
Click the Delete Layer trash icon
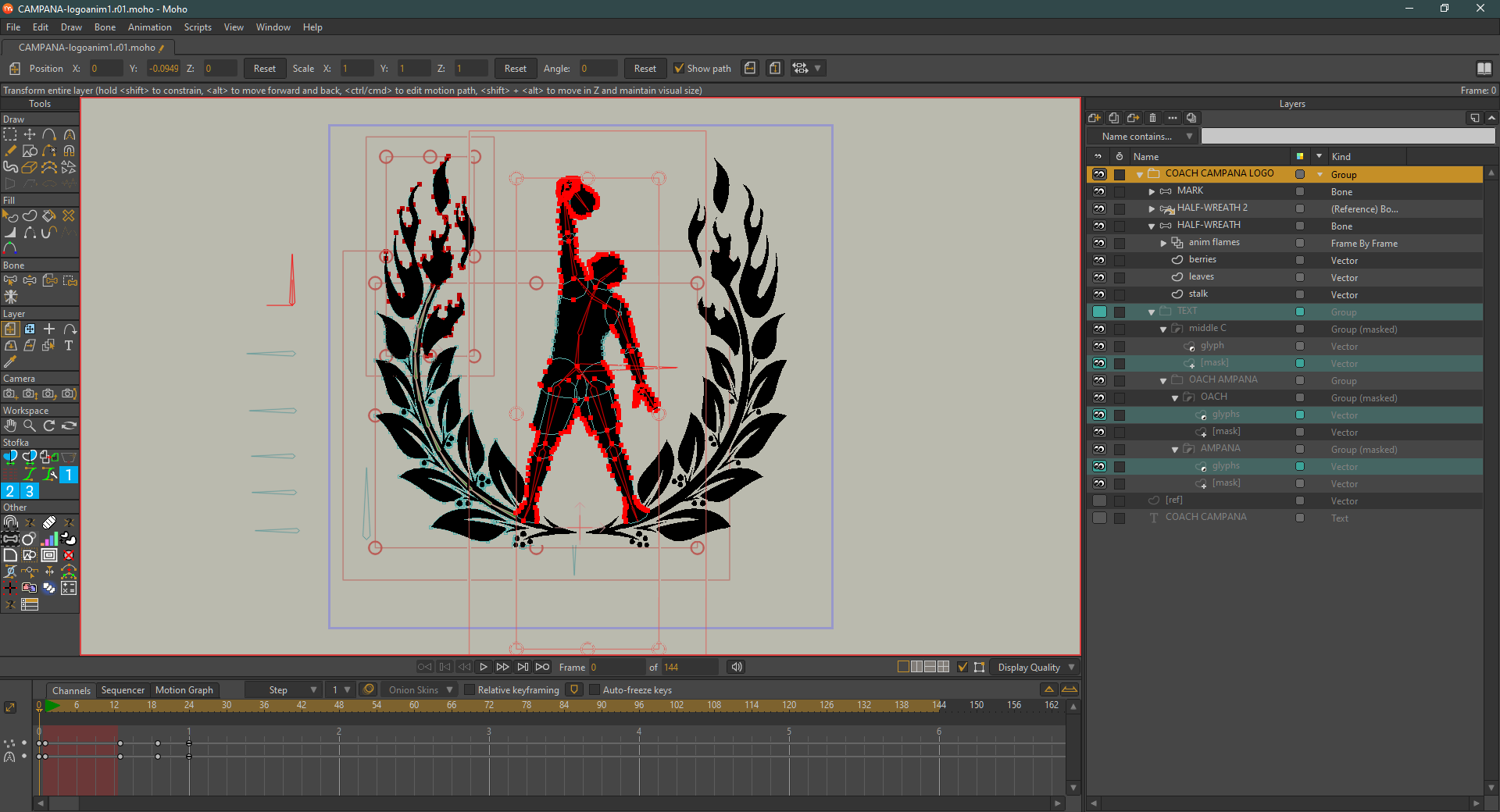point(1153,118)
